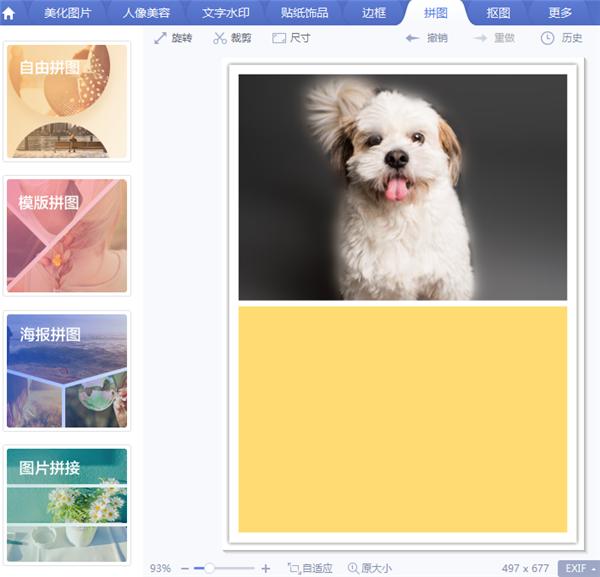This screenshot has height=577, width=600.
Task: Click the undo left-arrow icon
Action: 412,38
